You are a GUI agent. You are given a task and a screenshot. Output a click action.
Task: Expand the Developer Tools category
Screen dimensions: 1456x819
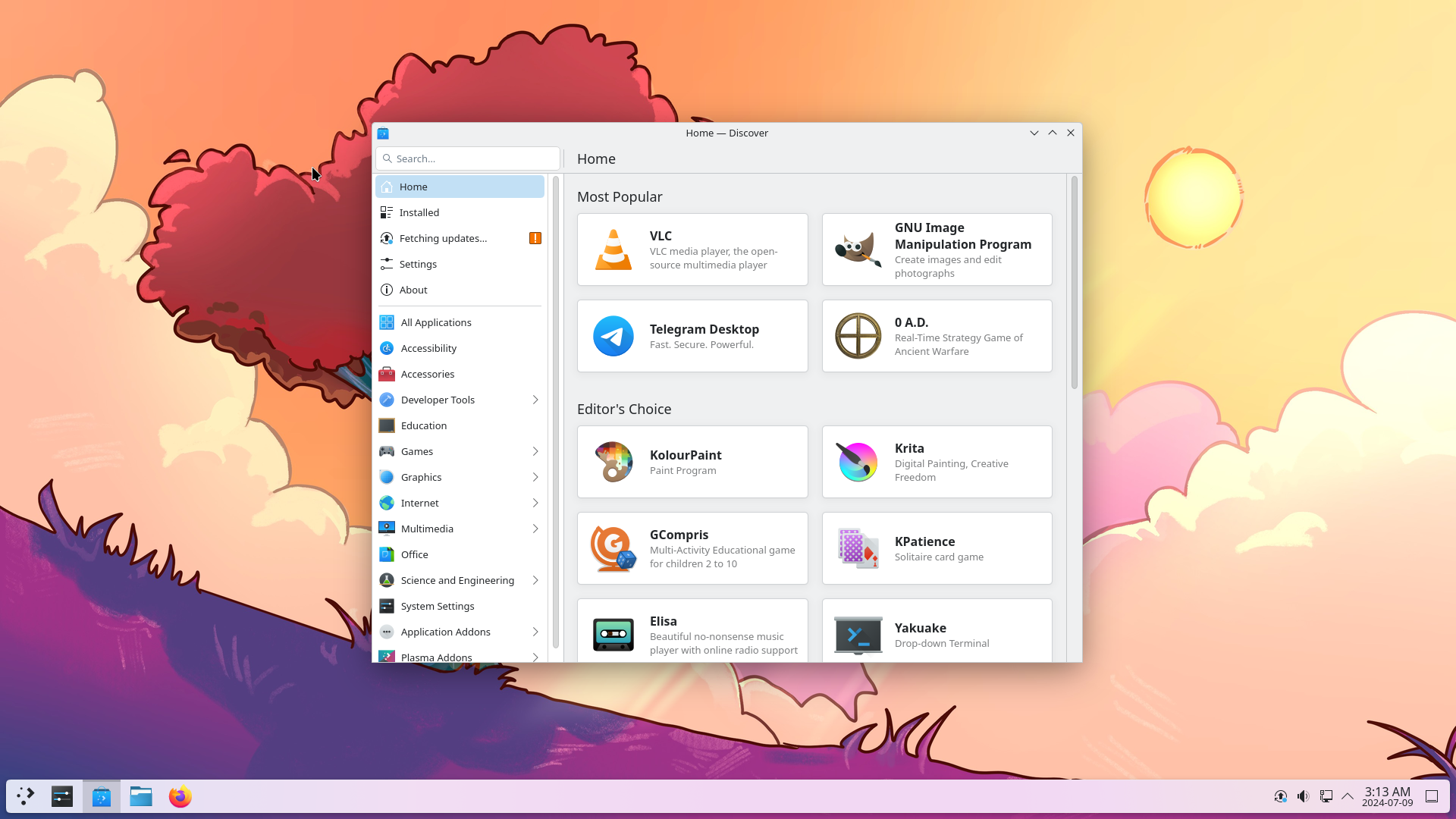[436, 400]
